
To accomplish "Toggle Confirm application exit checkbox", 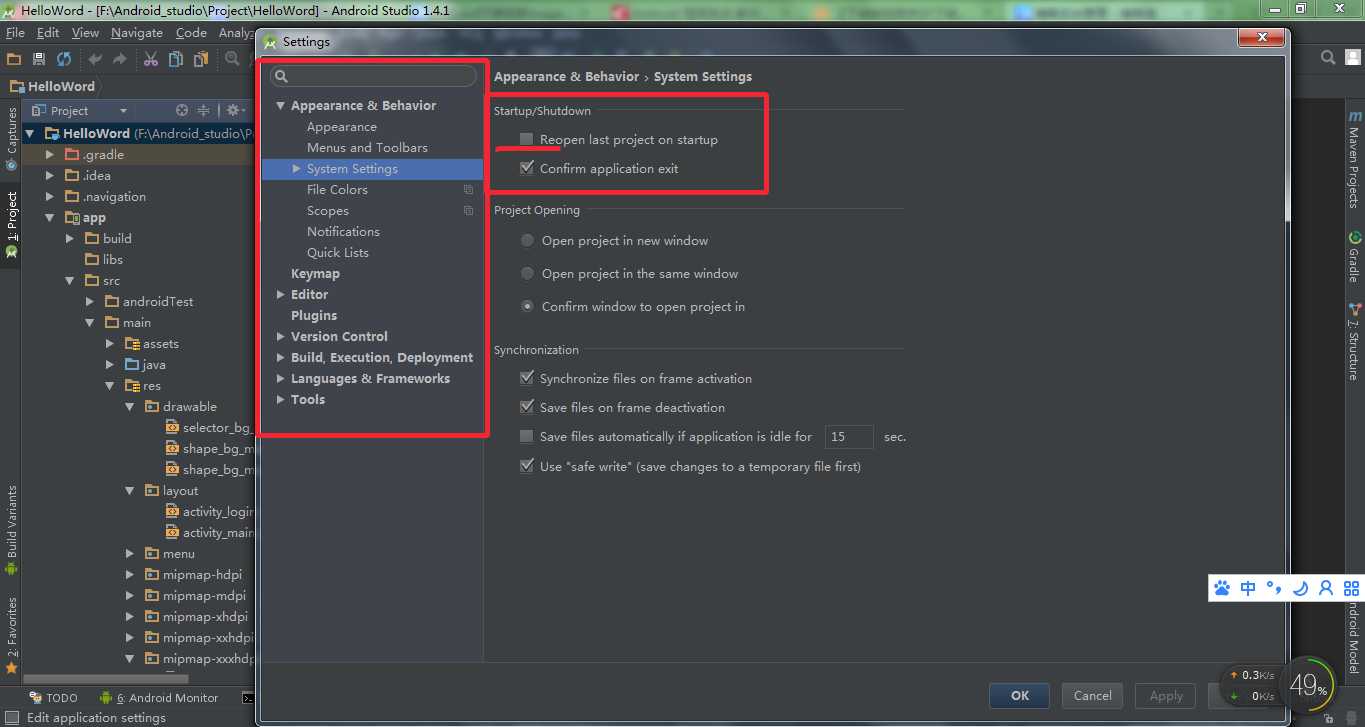I will pyautogui.click(x=527, y=168).
